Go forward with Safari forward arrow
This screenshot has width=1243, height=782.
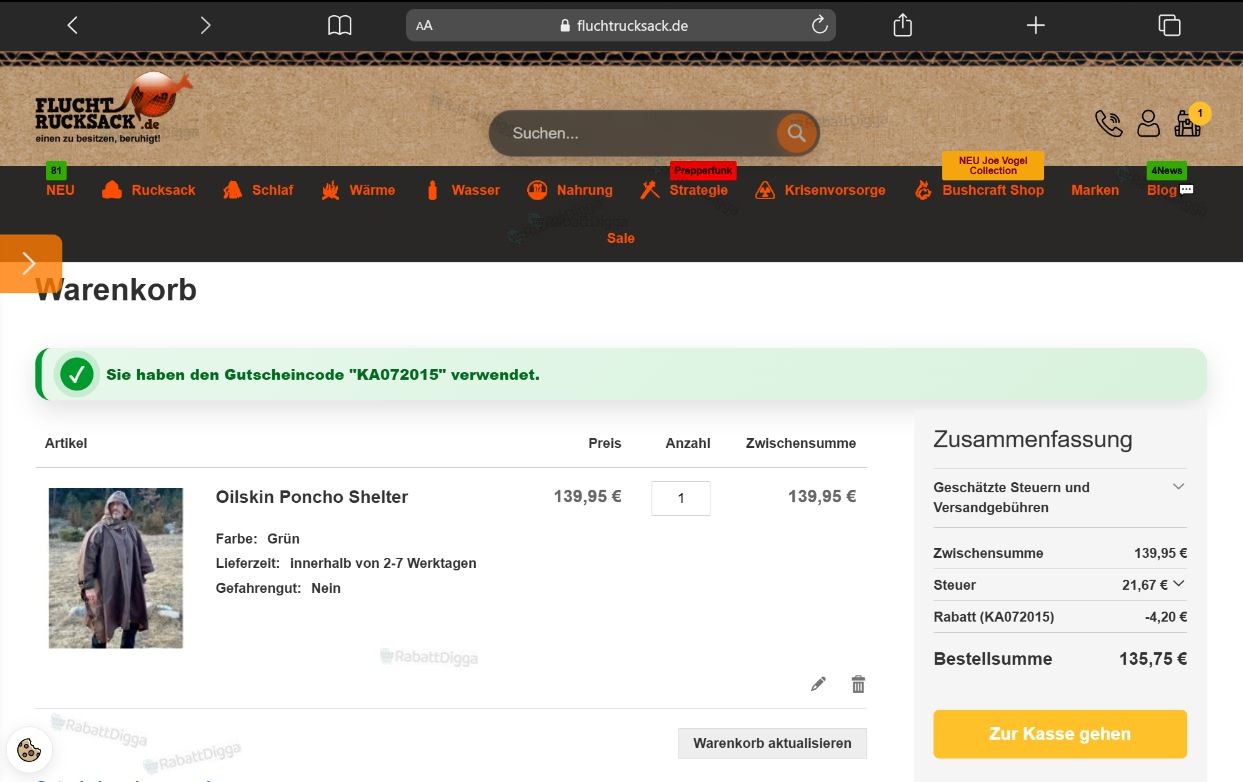(205, 25)
